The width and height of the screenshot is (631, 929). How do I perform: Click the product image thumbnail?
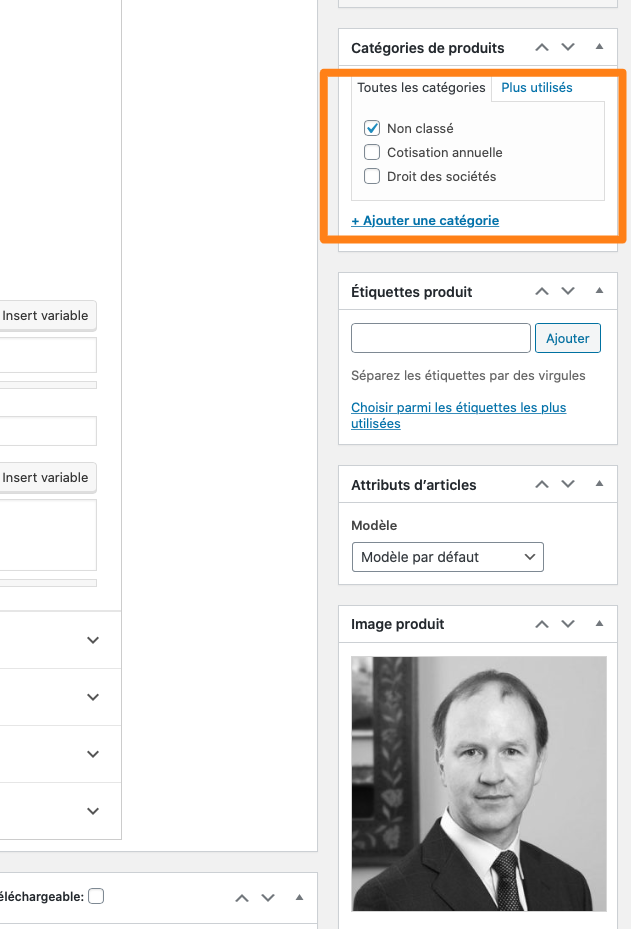point(479,783)
